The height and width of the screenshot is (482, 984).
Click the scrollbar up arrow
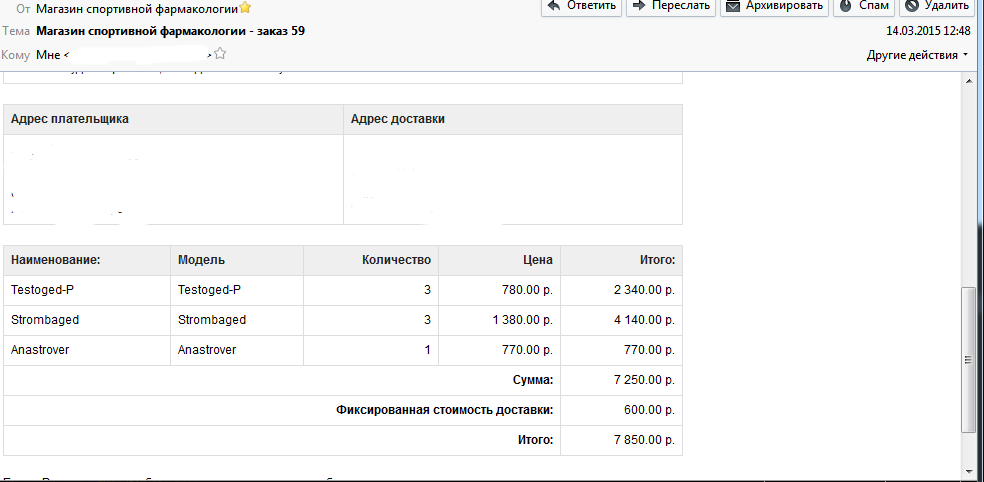[968, 81]
